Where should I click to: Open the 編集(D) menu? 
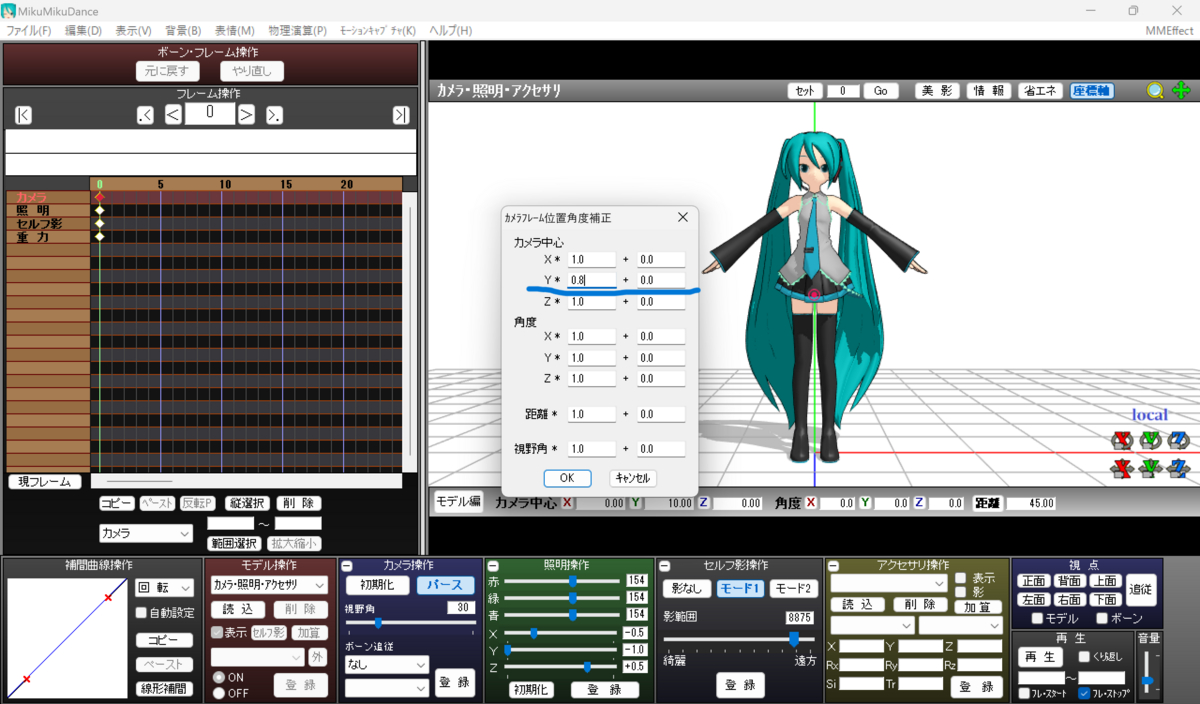pyautogui.click(x=84, y=31)
